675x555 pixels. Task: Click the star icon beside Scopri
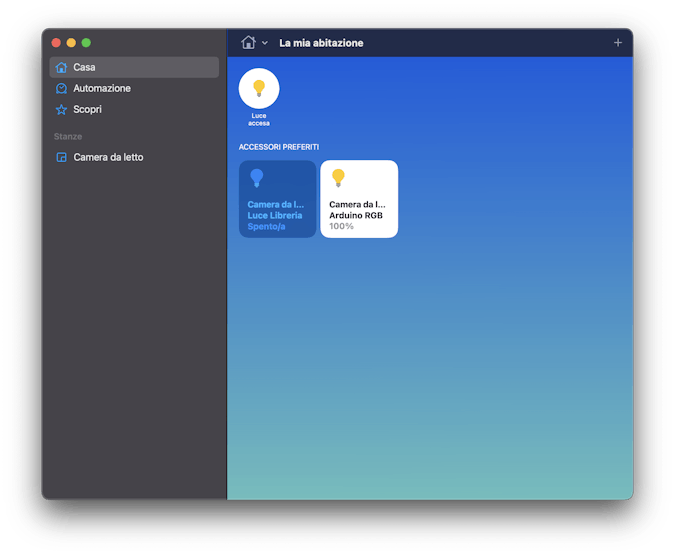(61, 110)
